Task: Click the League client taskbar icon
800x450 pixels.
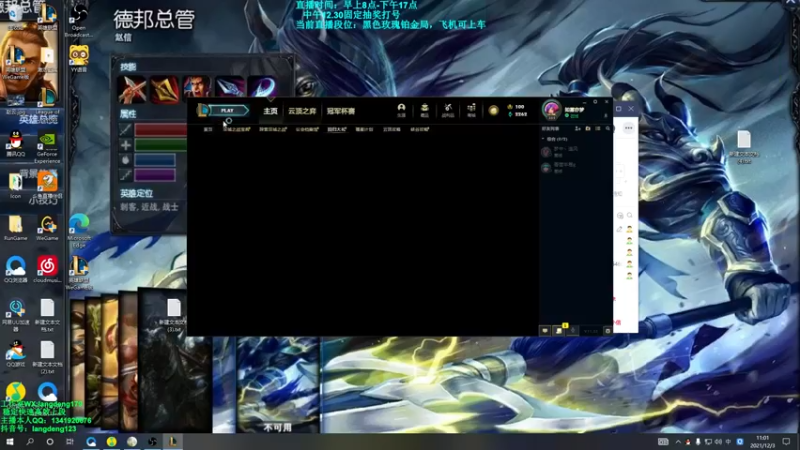Action: 173,441
